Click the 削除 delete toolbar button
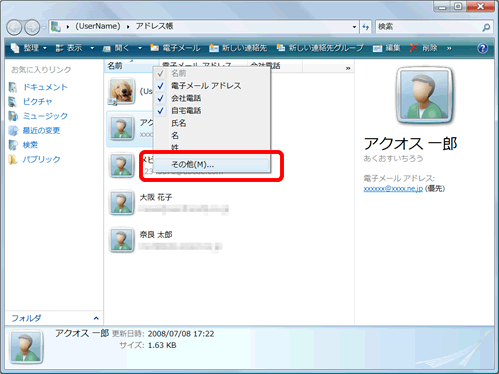499x374 pixels. pyautogui.click(x=423, y=48)
